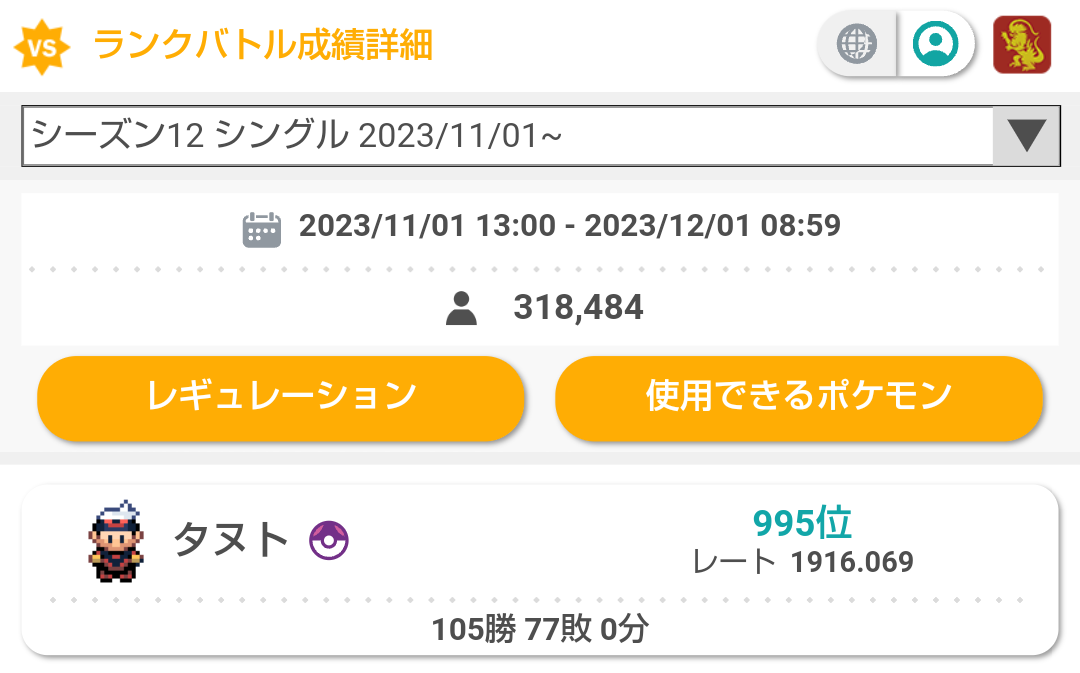Click the ランクバトル成績詳細 page title
The height and width of the screenshot is (673, 1080).
click(262, 45)
